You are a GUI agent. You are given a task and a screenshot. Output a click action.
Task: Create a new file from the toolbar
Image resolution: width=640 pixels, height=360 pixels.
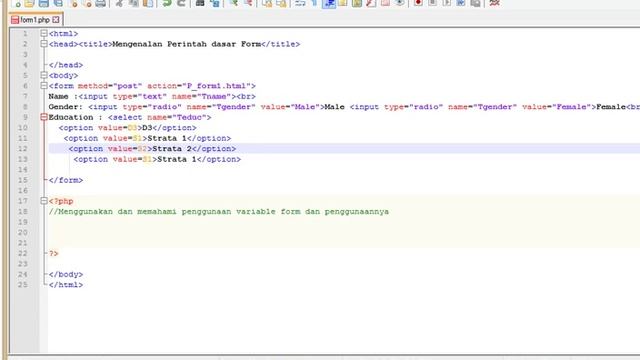[16, 3]
